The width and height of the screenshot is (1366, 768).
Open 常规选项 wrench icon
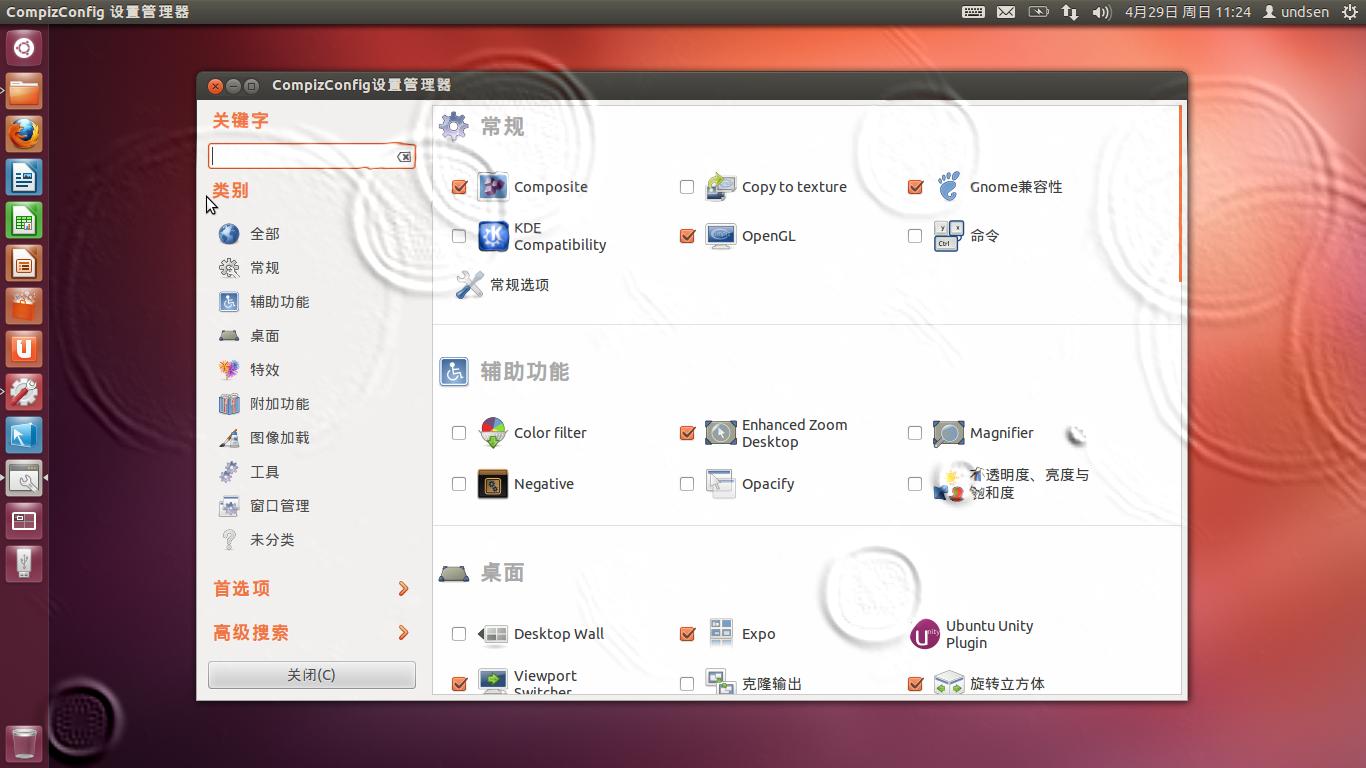[469, 285]
